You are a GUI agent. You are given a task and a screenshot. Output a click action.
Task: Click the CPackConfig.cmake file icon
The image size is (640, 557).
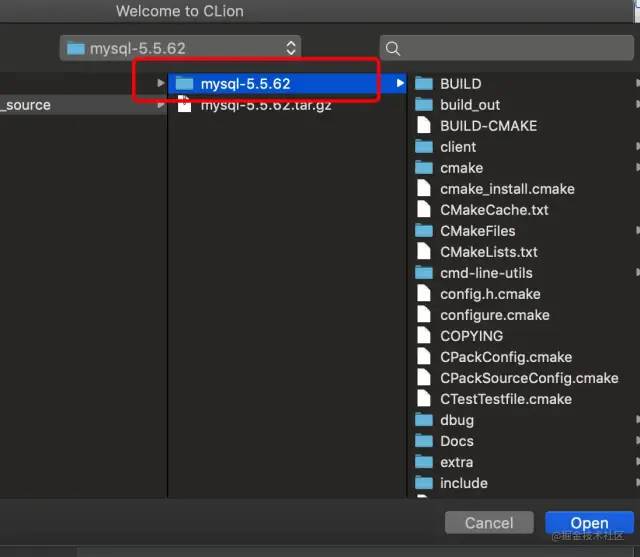(x=424, y=357)
